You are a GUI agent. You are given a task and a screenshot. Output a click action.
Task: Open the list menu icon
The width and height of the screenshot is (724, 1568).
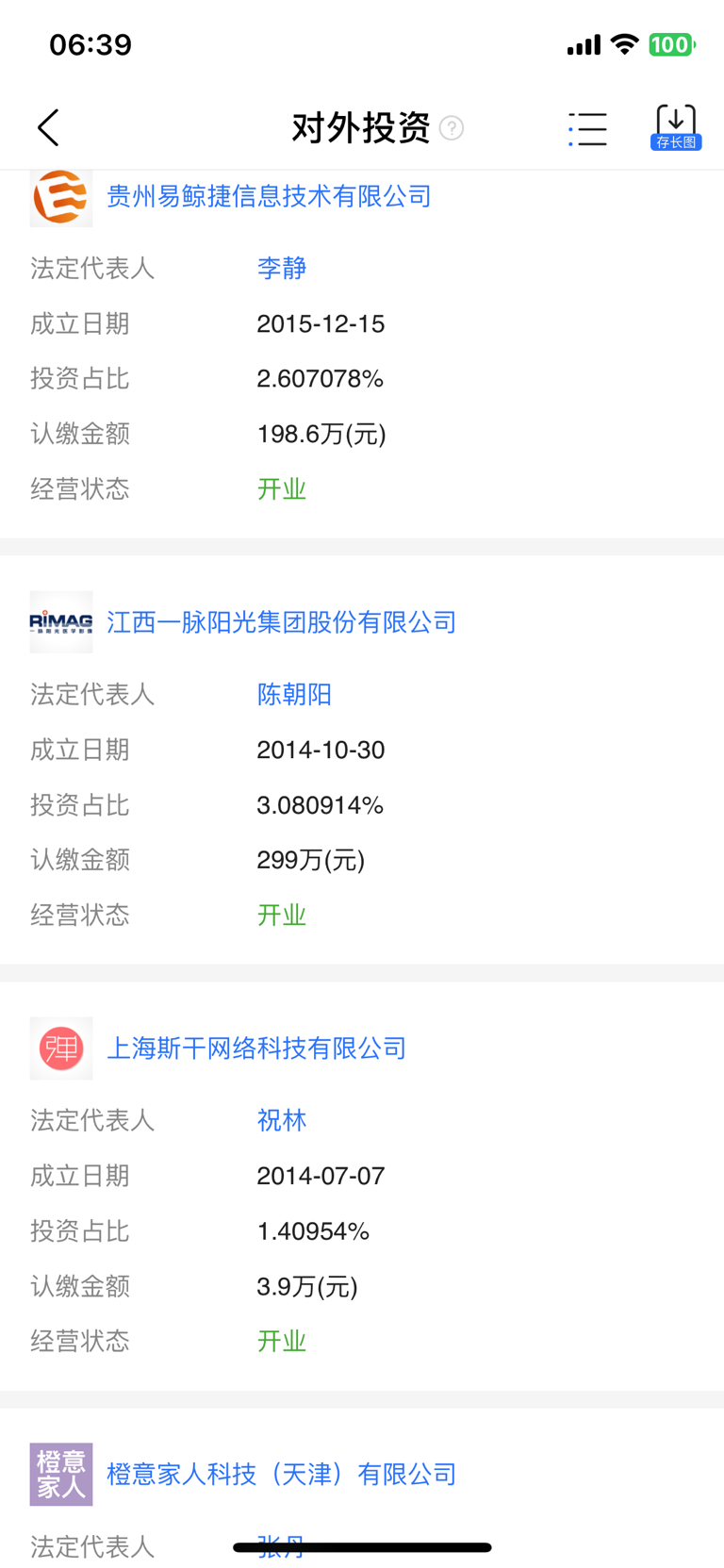[588, 129]
